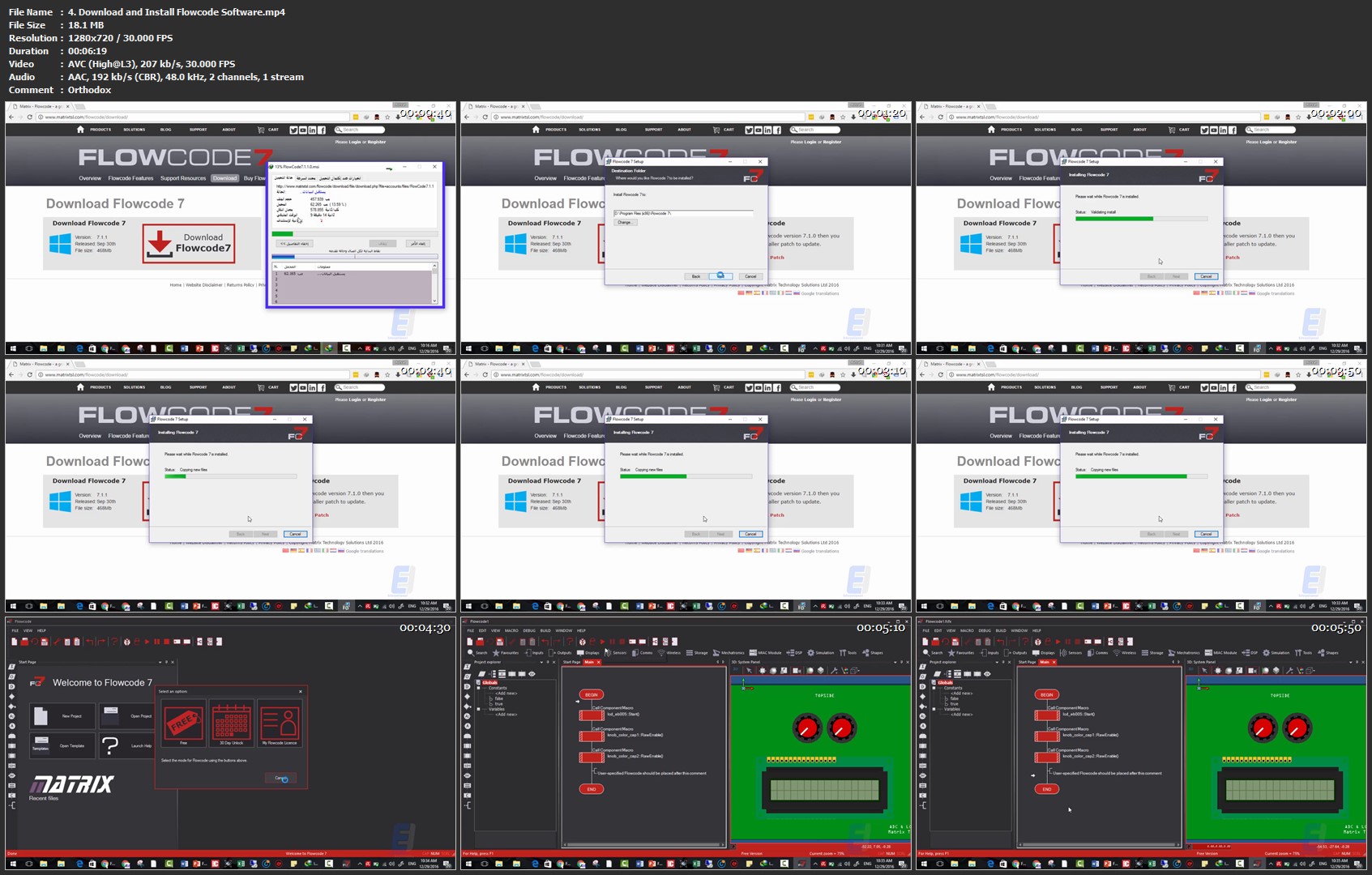Click the download manager list scrollbar in the 00:00:40 frame
Screen dimensions: 1372x875
[x=434, y=284]
